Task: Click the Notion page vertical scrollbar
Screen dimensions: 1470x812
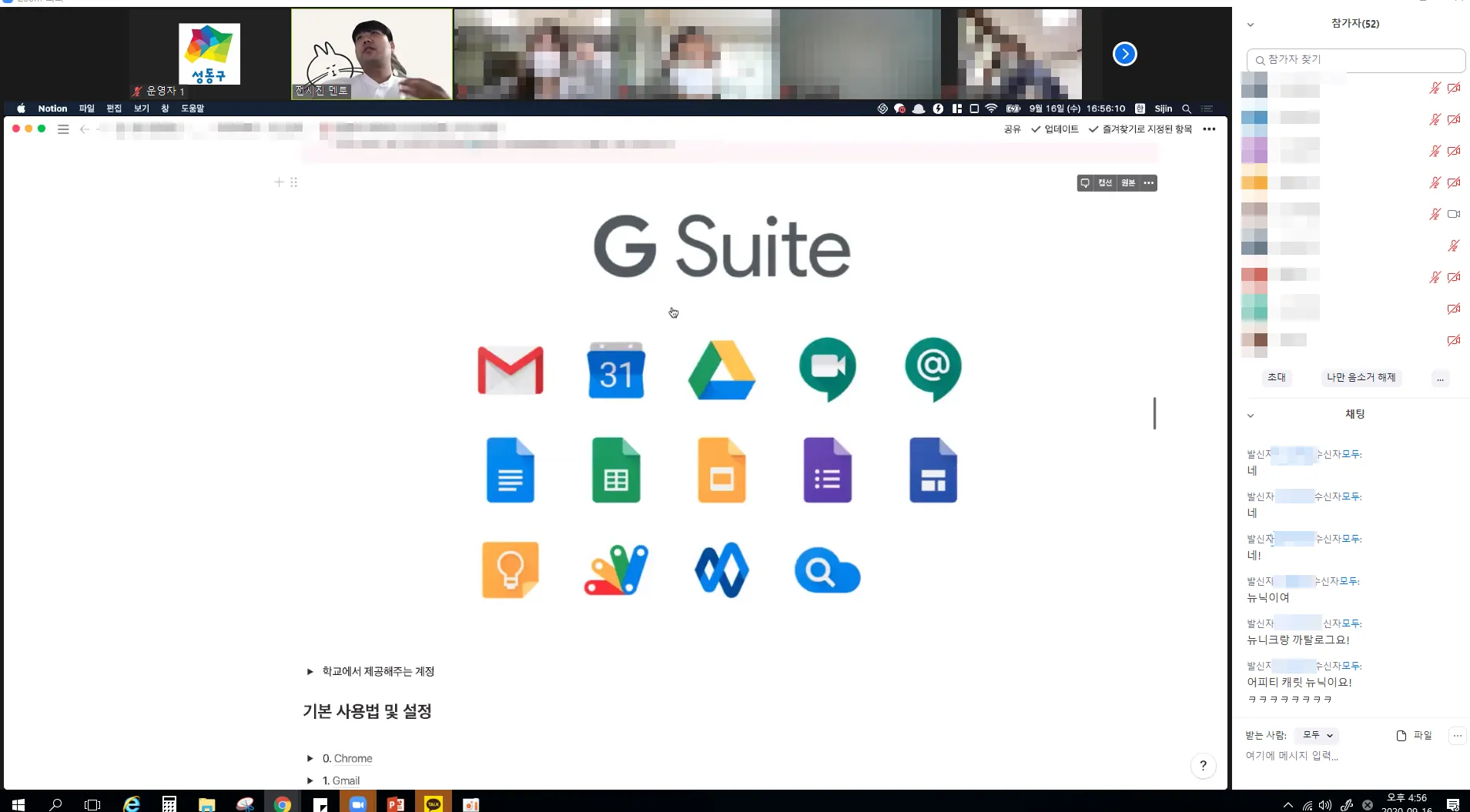Action: pyautogui.click(x=1154, y=413)
